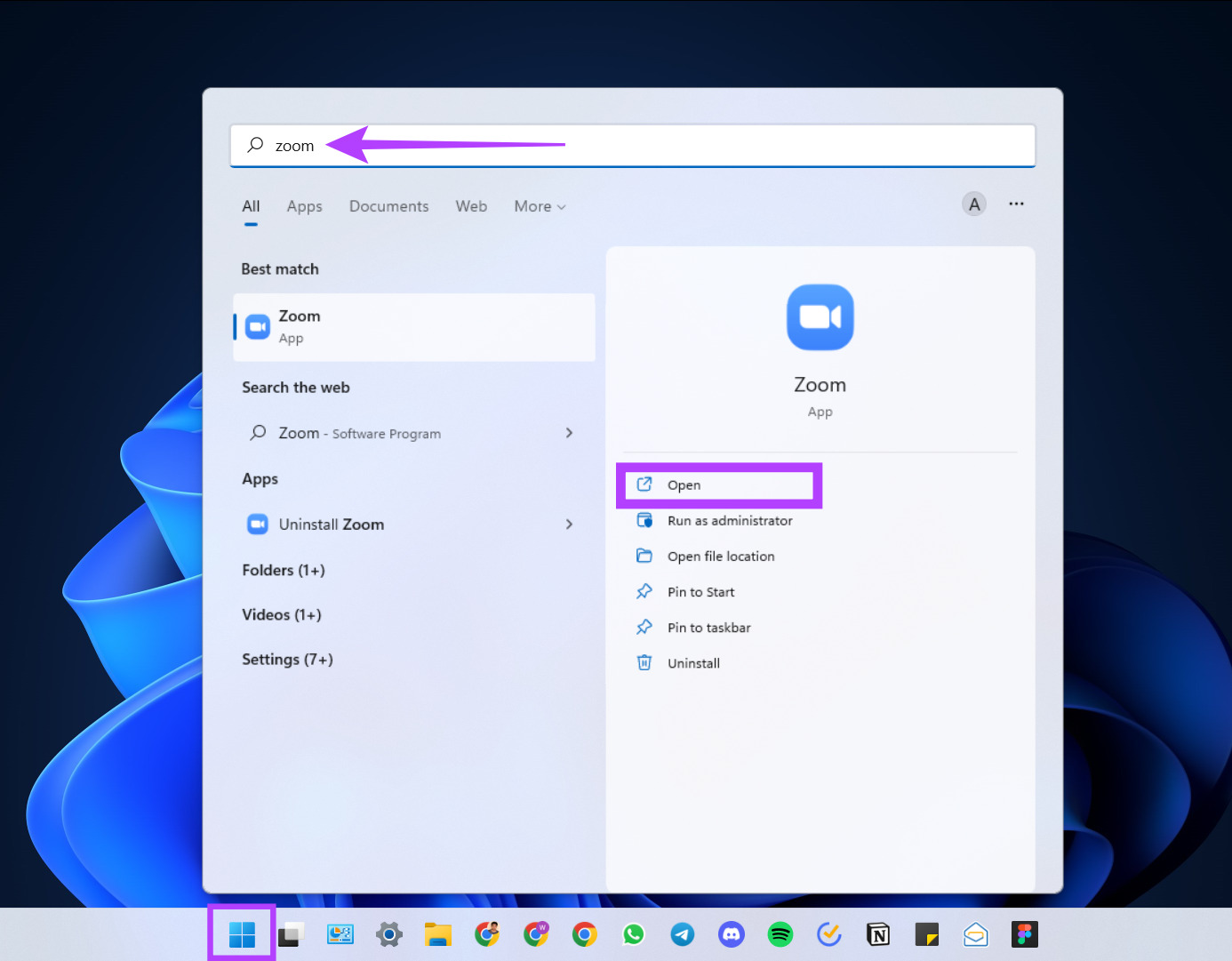The width and height of the screenshot is (1232, 961).
Task: Choose Run as administrator for Zoom
Action: 731,521
